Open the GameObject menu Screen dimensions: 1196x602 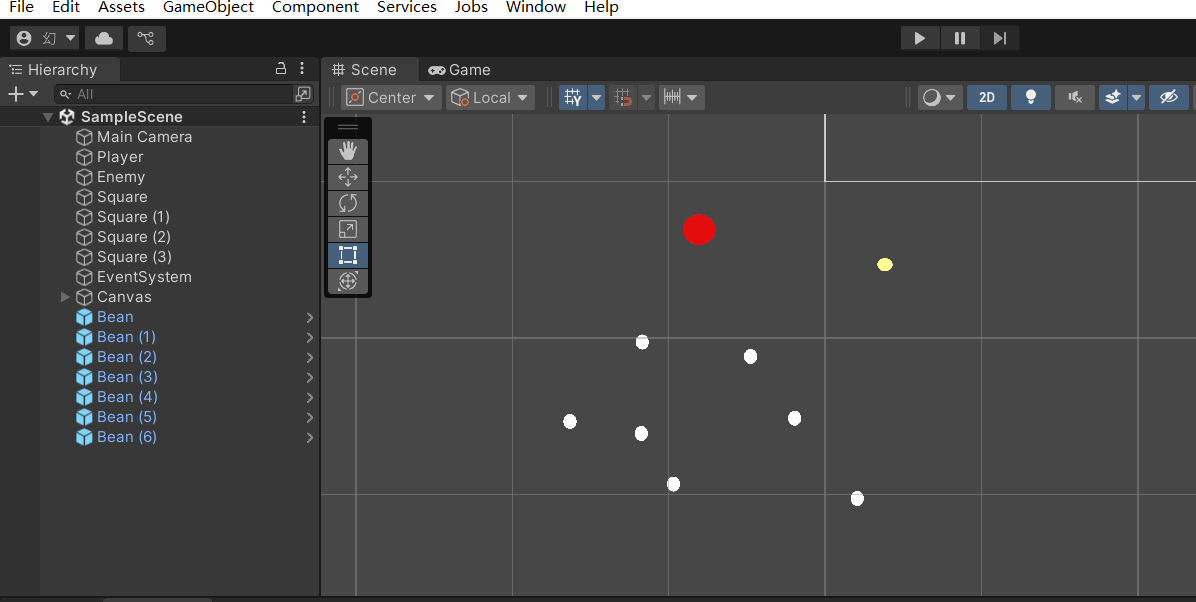(x=208, y=7)
